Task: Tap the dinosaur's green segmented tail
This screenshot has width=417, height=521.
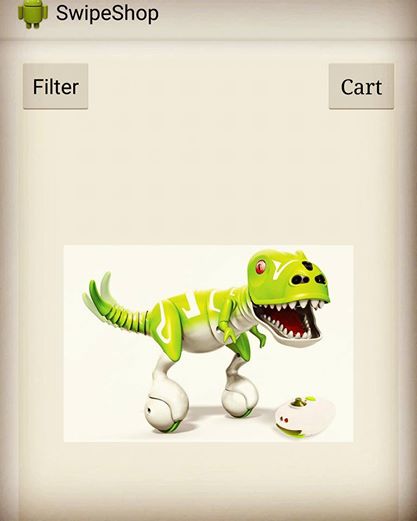Action: pyautogui.click(x=117, y=305)
